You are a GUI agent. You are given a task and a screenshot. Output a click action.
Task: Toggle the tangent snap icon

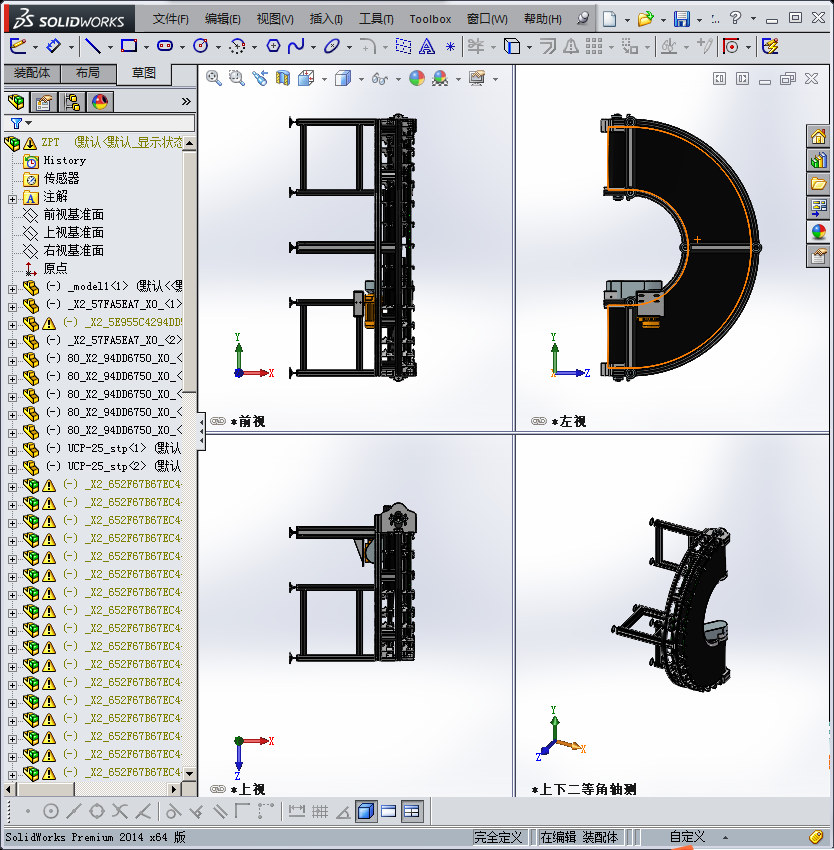(x=173, y=811)
